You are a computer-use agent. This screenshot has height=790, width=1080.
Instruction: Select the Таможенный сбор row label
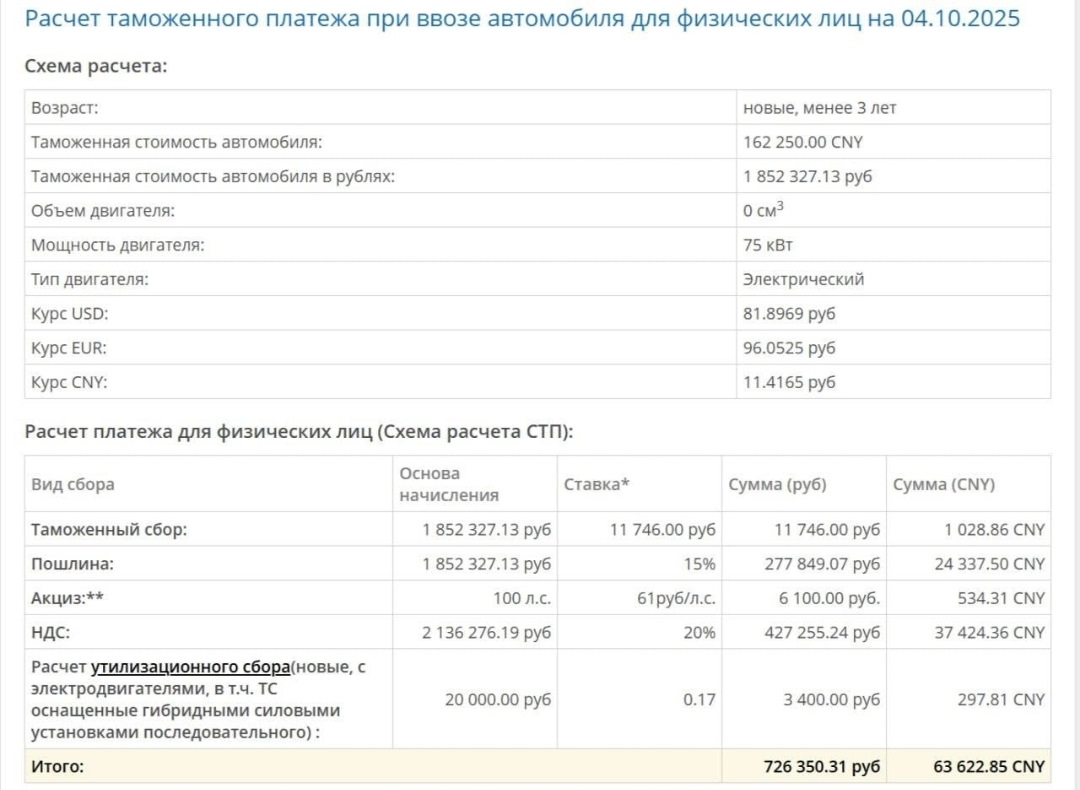tap(109, 530)
